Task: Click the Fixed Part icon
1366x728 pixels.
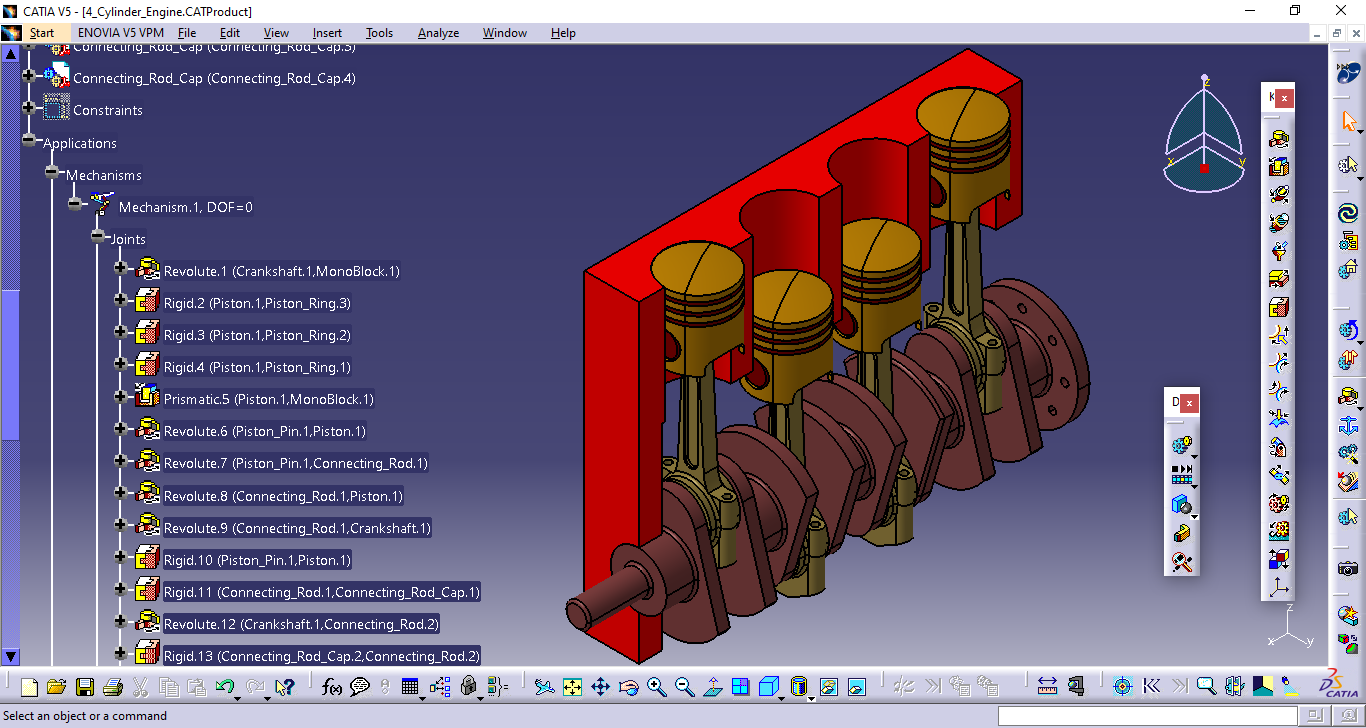Action: (x=1347, y=425)
